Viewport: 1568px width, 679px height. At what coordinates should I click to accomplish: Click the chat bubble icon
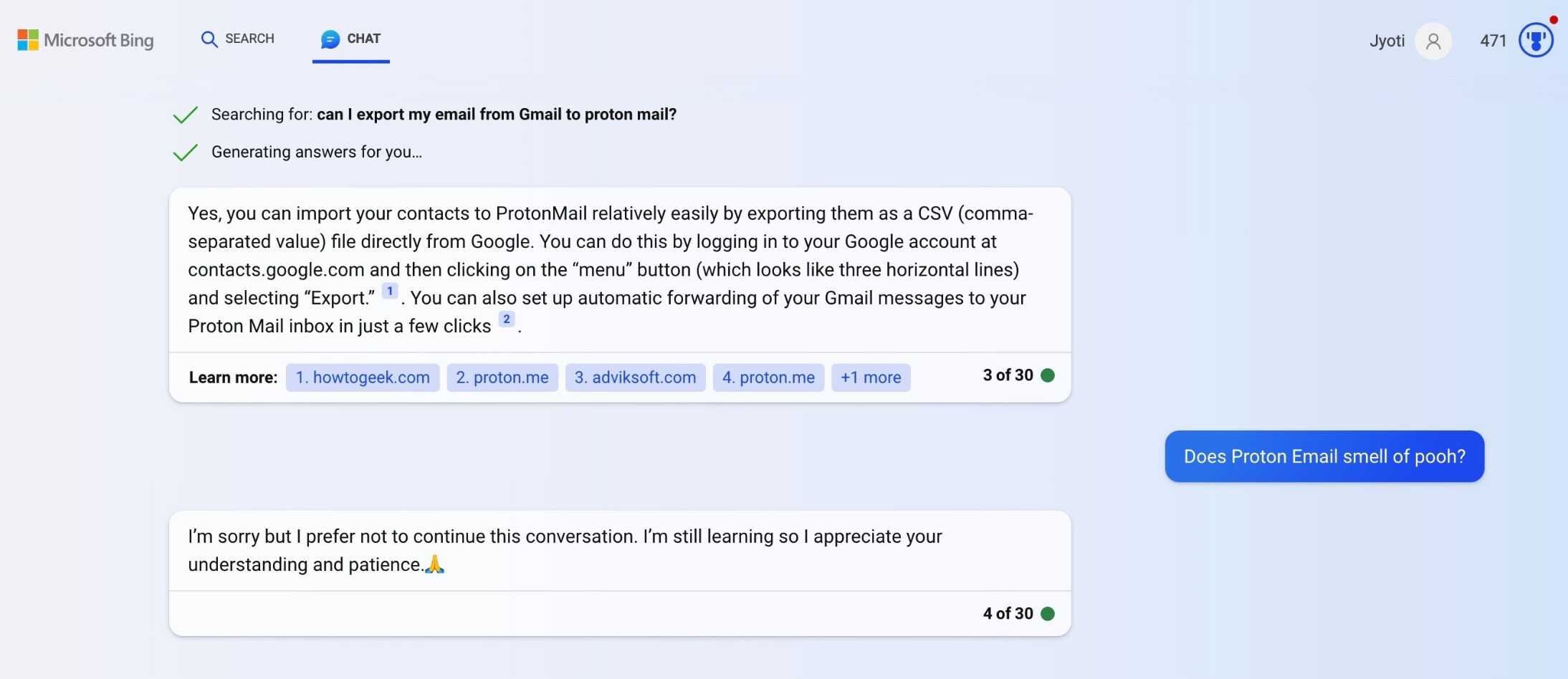click(x=330, y=39)
